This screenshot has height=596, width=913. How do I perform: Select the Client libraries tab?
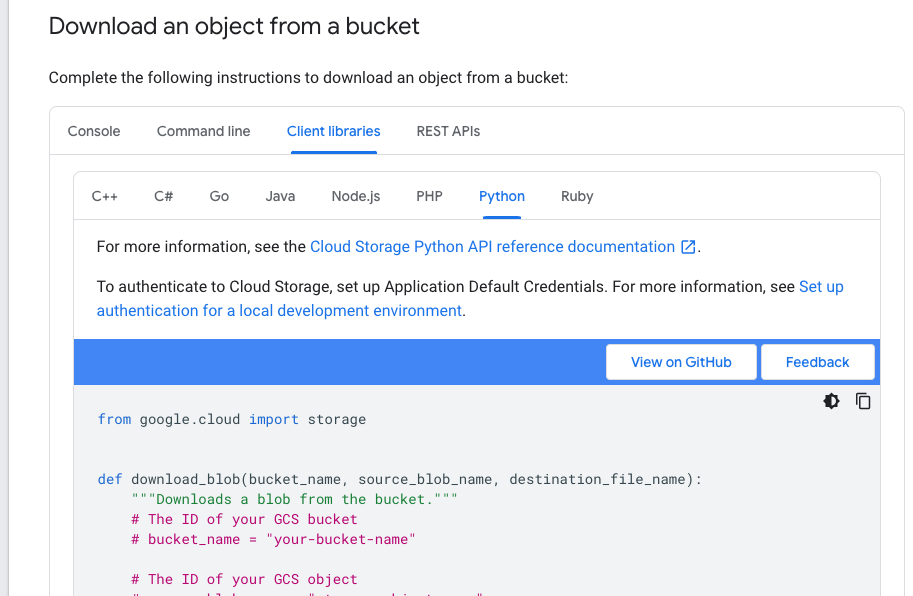(x=334, y=132)
